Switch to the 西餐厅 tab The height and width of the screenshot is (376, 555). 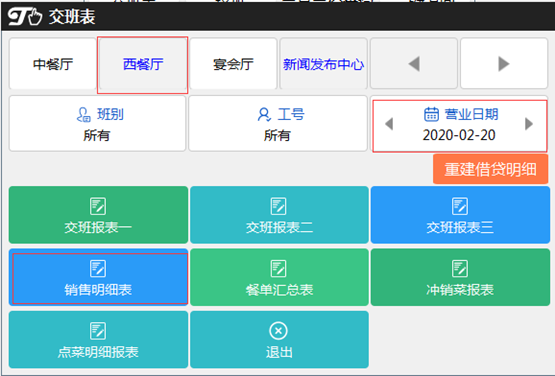point(143,64)
